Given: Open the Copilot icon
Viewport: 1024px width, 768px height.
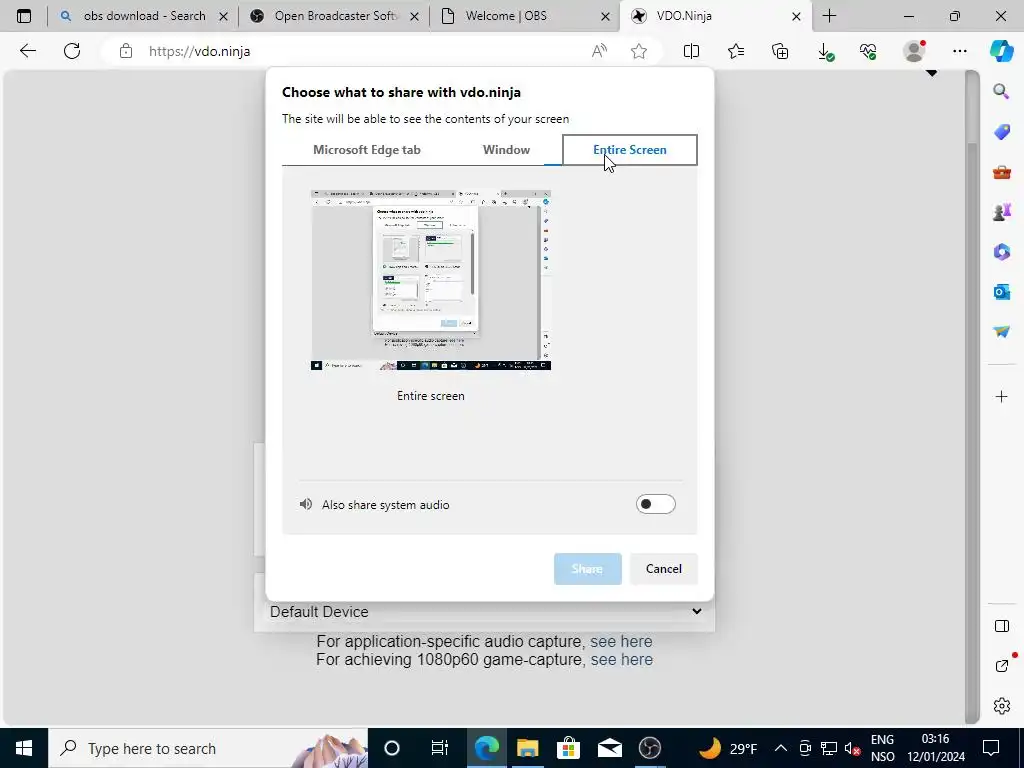Looking at the screenshot, I should 1001,51.
